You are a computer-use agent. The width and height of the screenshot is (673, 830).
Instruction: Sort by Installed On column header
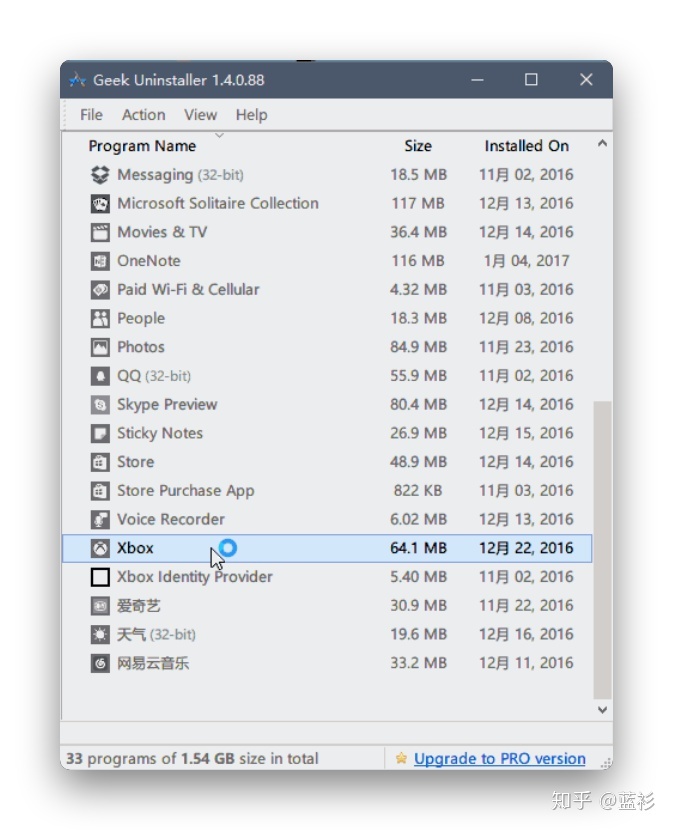526,146
